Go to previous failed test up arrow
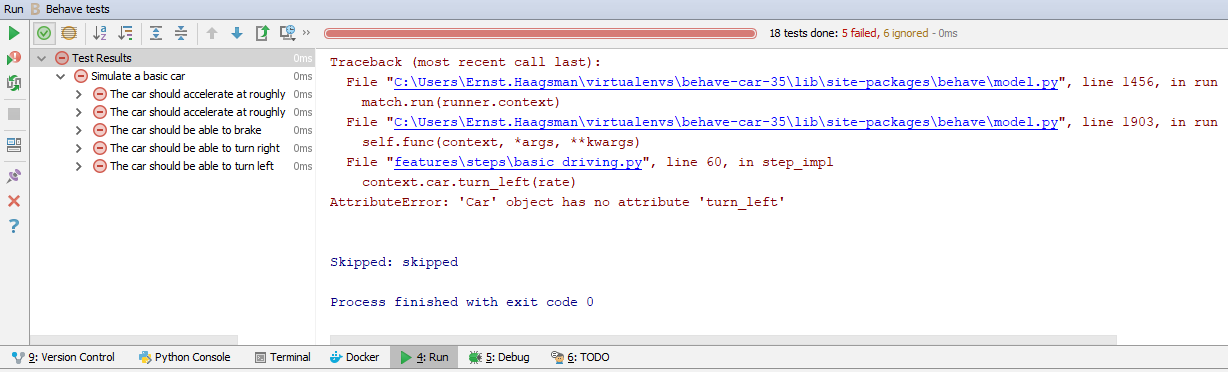Image resolution: width=1228 pixels, height=372 pixels. pos(212,33)
